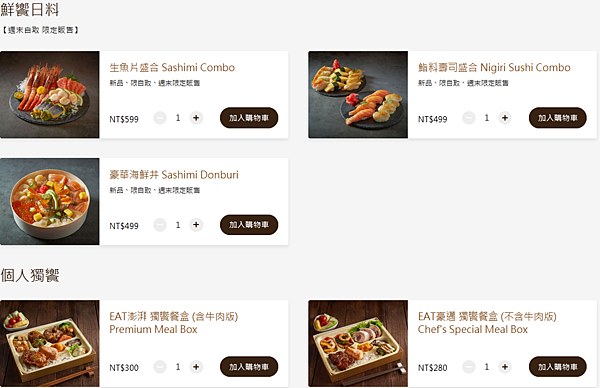Viewport: 600px width, 388px height.
Task: Open the Sashimi Donburi title link
Action: (x=174, y=175)
